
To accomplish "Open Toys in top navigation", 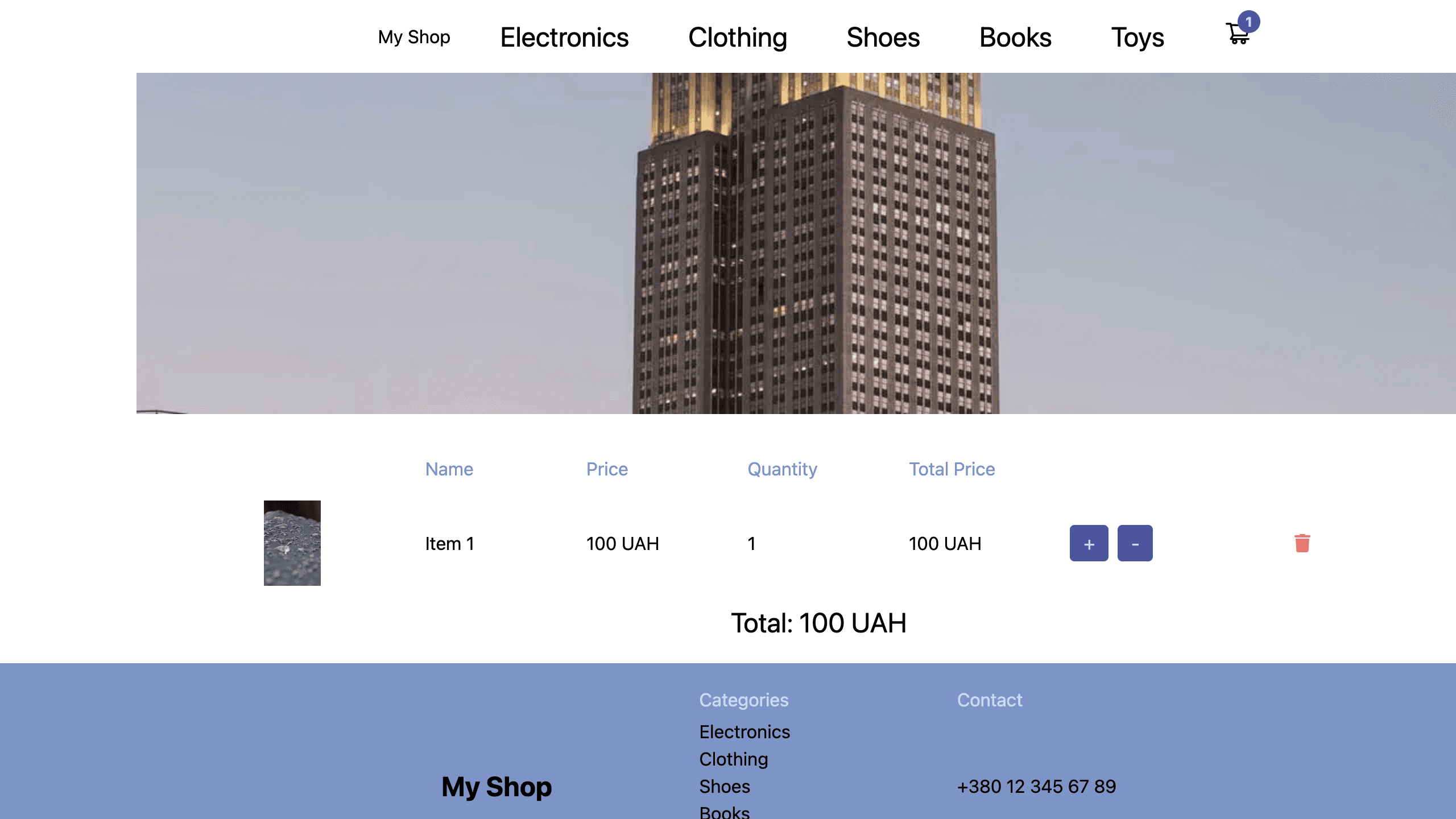I will 1137,37.
